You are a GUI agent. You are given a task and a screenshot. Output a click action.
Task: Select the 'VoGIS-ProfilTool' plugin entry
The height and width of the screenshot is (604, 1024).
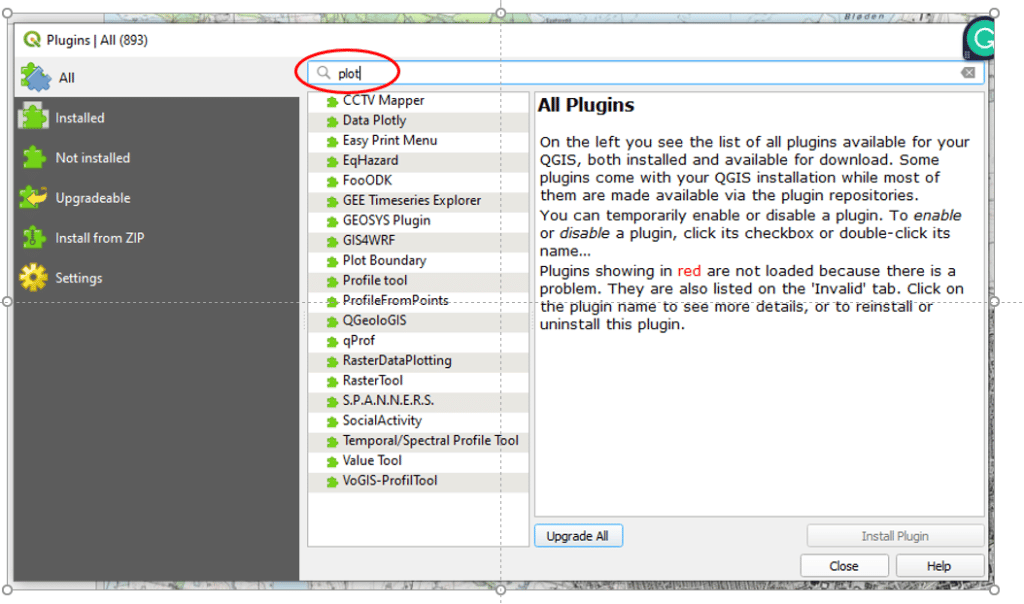418,481
